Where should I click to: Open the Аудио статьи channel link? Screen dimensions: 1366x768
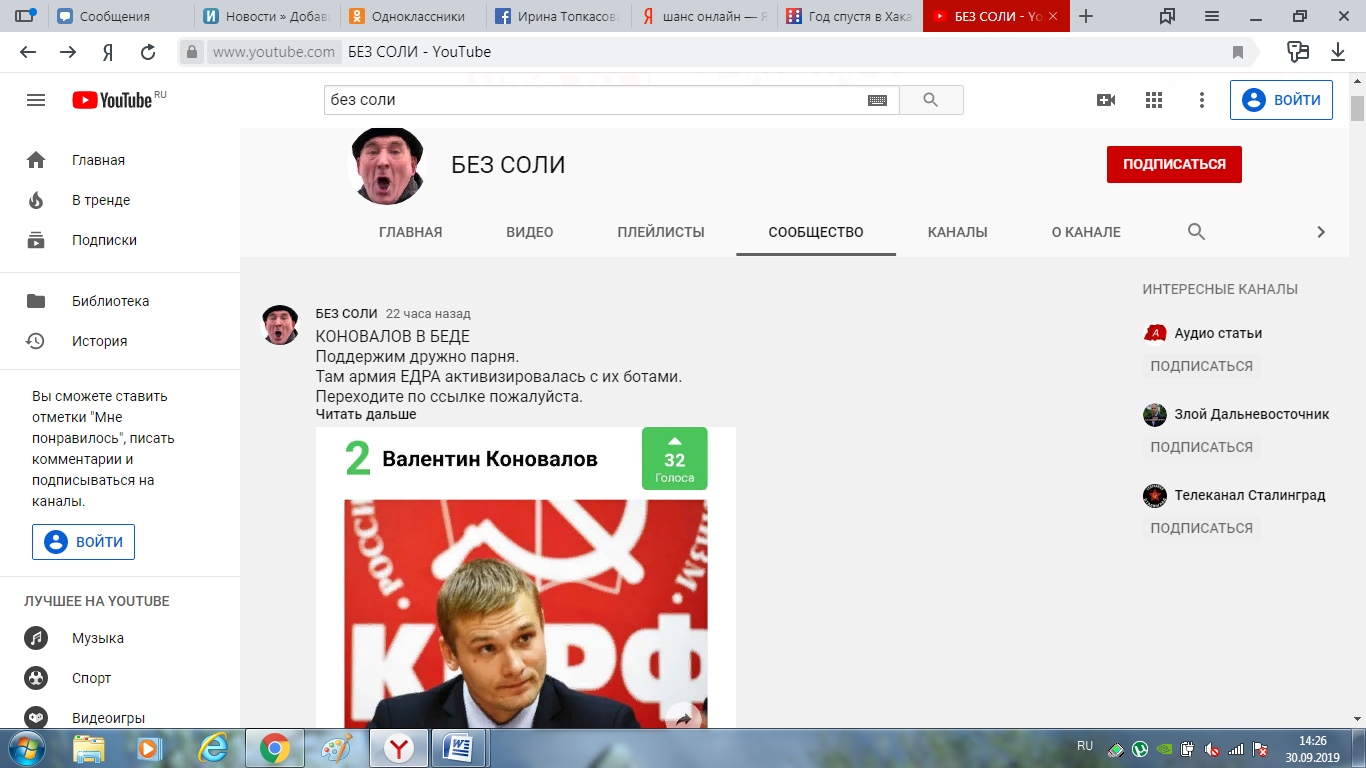tap(1218, 333)
